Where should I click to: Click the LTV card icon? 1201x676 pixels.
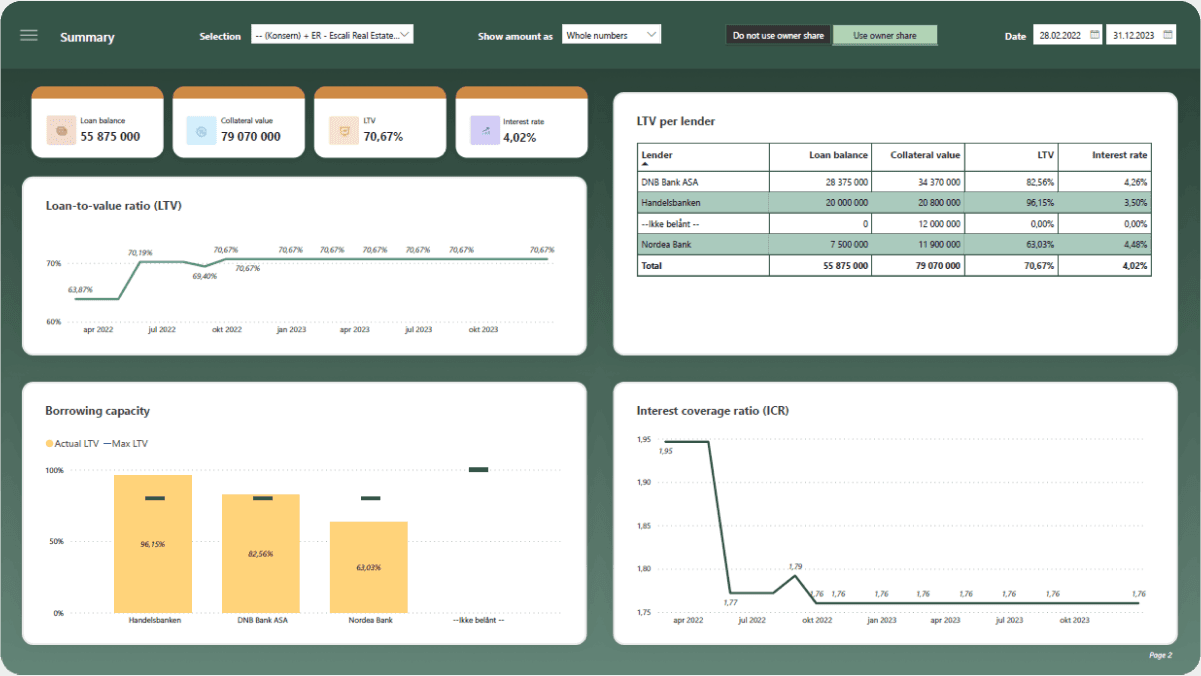(344, 130)
